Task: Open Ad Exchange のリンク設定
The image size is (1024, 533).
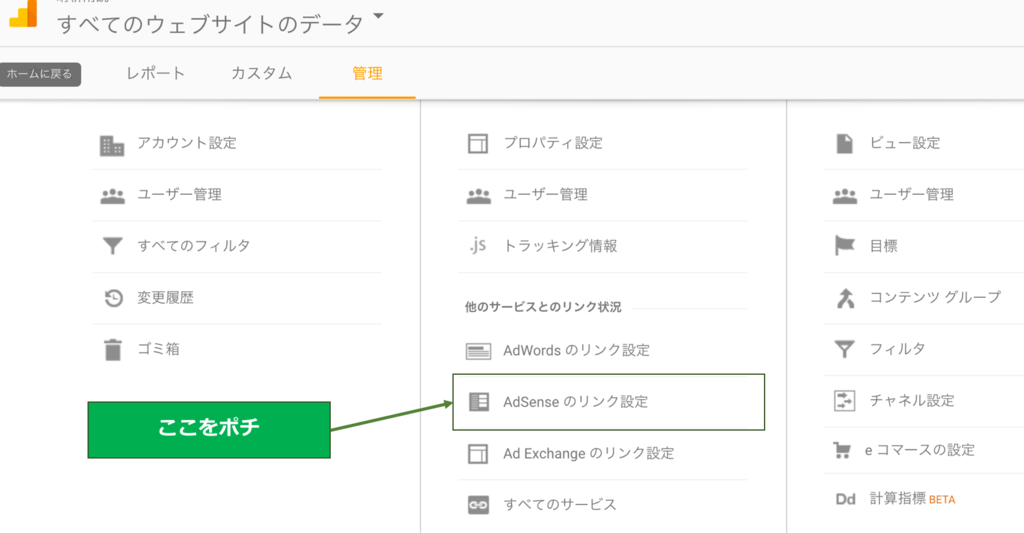Action: click(588, 453)
